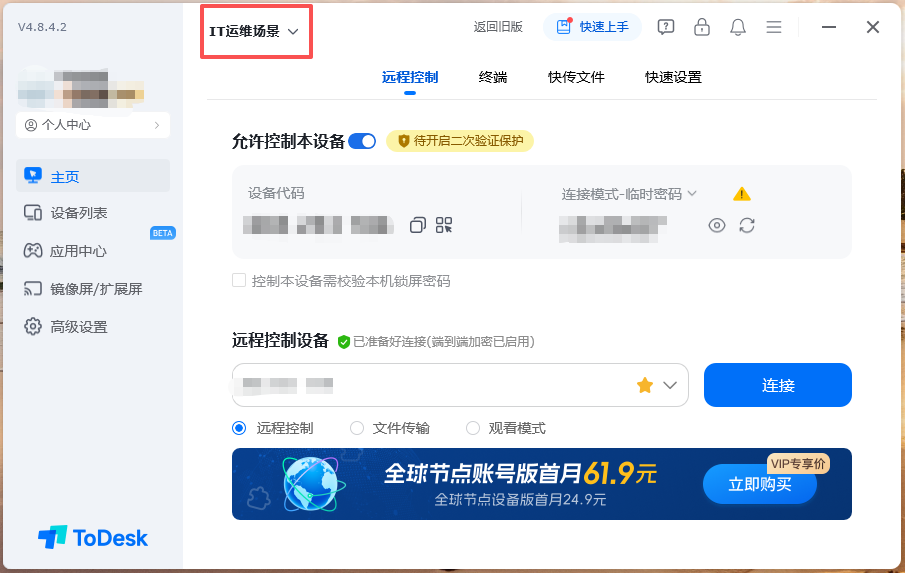Switch to the 远程控制 tab
905x573 pixels.
tap(410, 77)
